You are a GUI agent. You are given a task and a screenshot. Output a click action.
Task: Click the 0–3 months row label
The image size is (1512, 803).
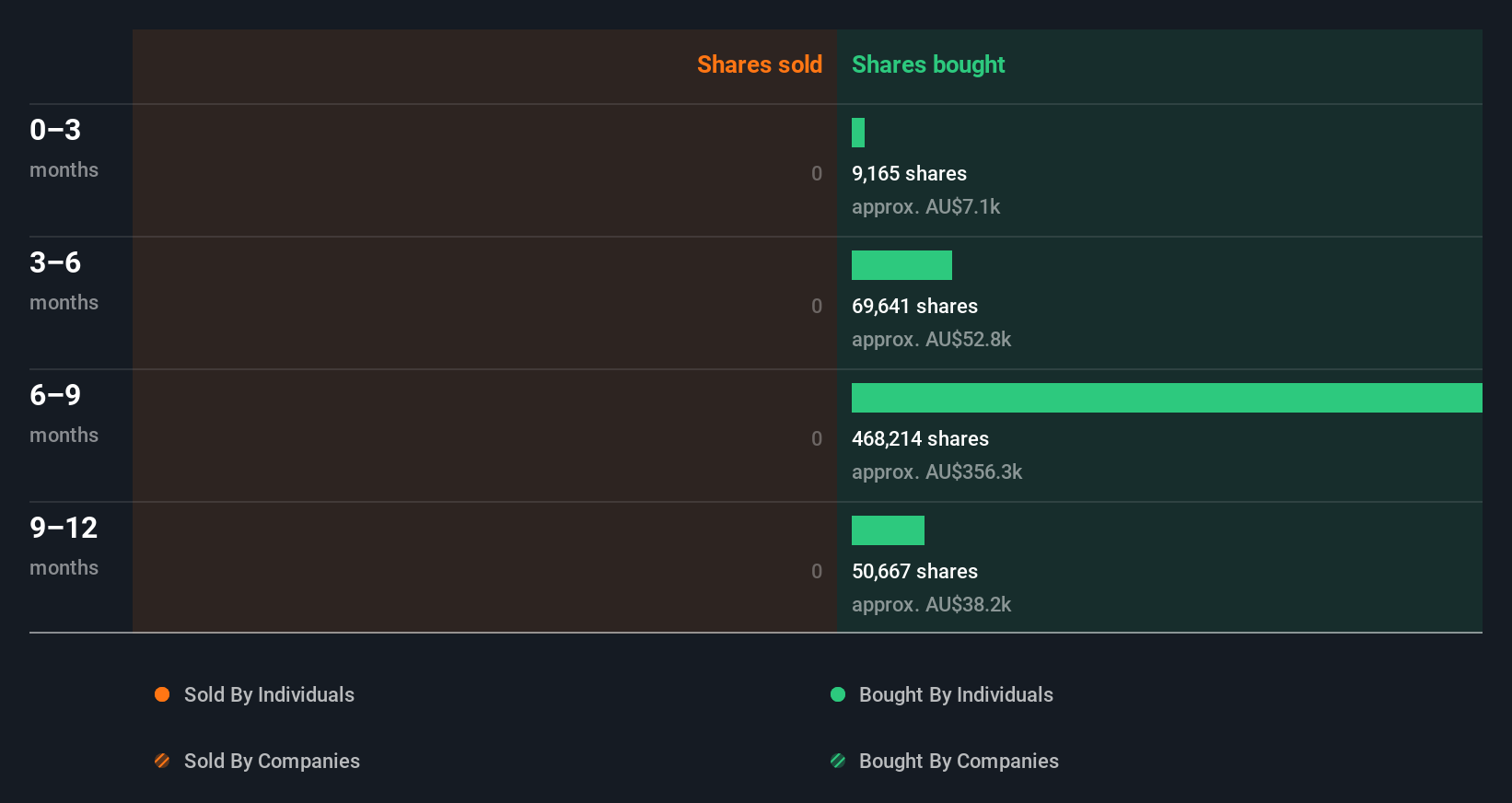[x=64, y=148]
